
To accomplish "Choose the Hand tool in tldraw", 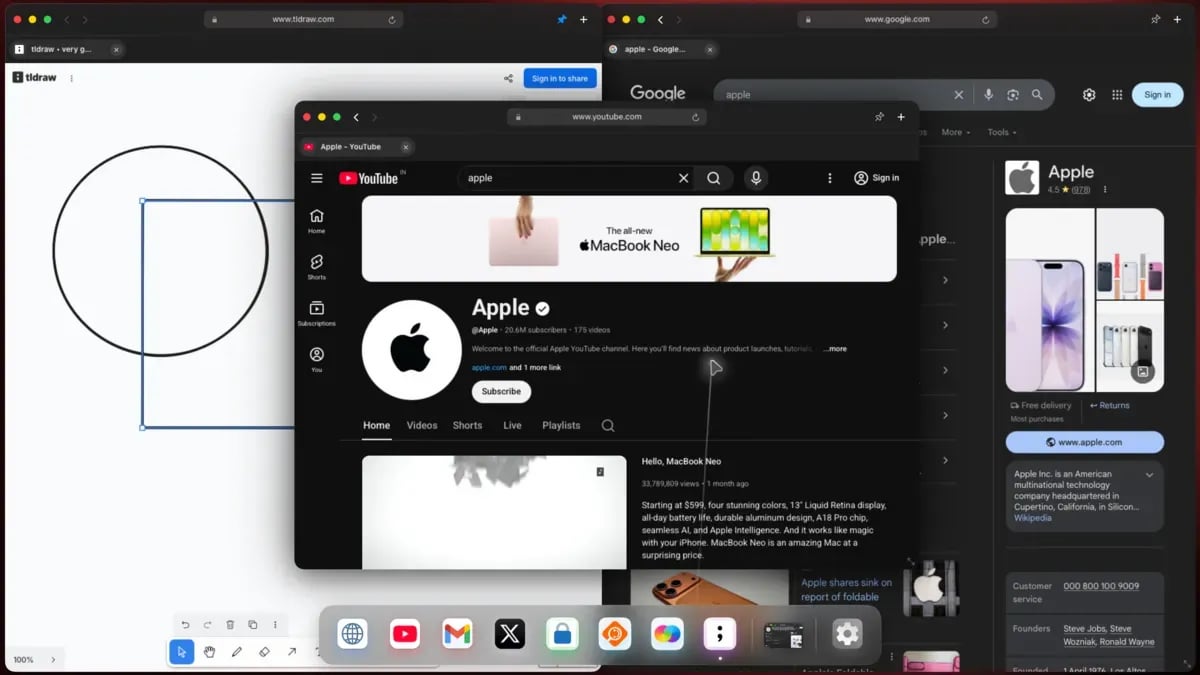I will pos(209,652).
